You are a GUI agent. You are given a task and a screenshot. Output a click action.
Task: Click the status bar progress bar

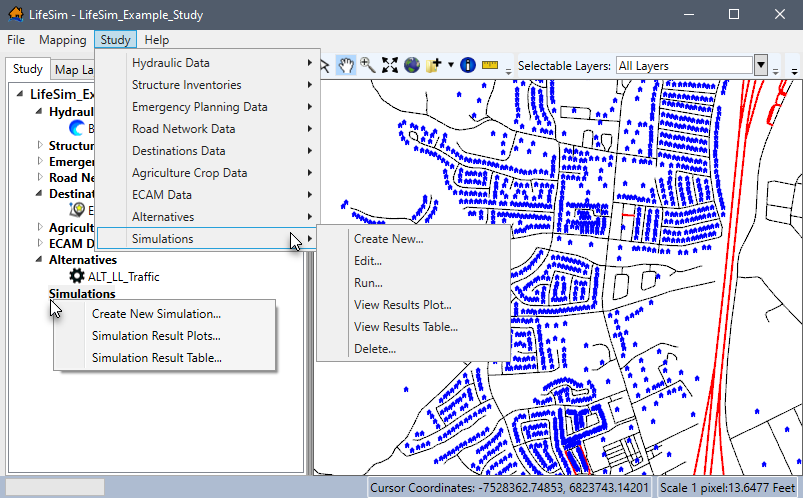54,487
